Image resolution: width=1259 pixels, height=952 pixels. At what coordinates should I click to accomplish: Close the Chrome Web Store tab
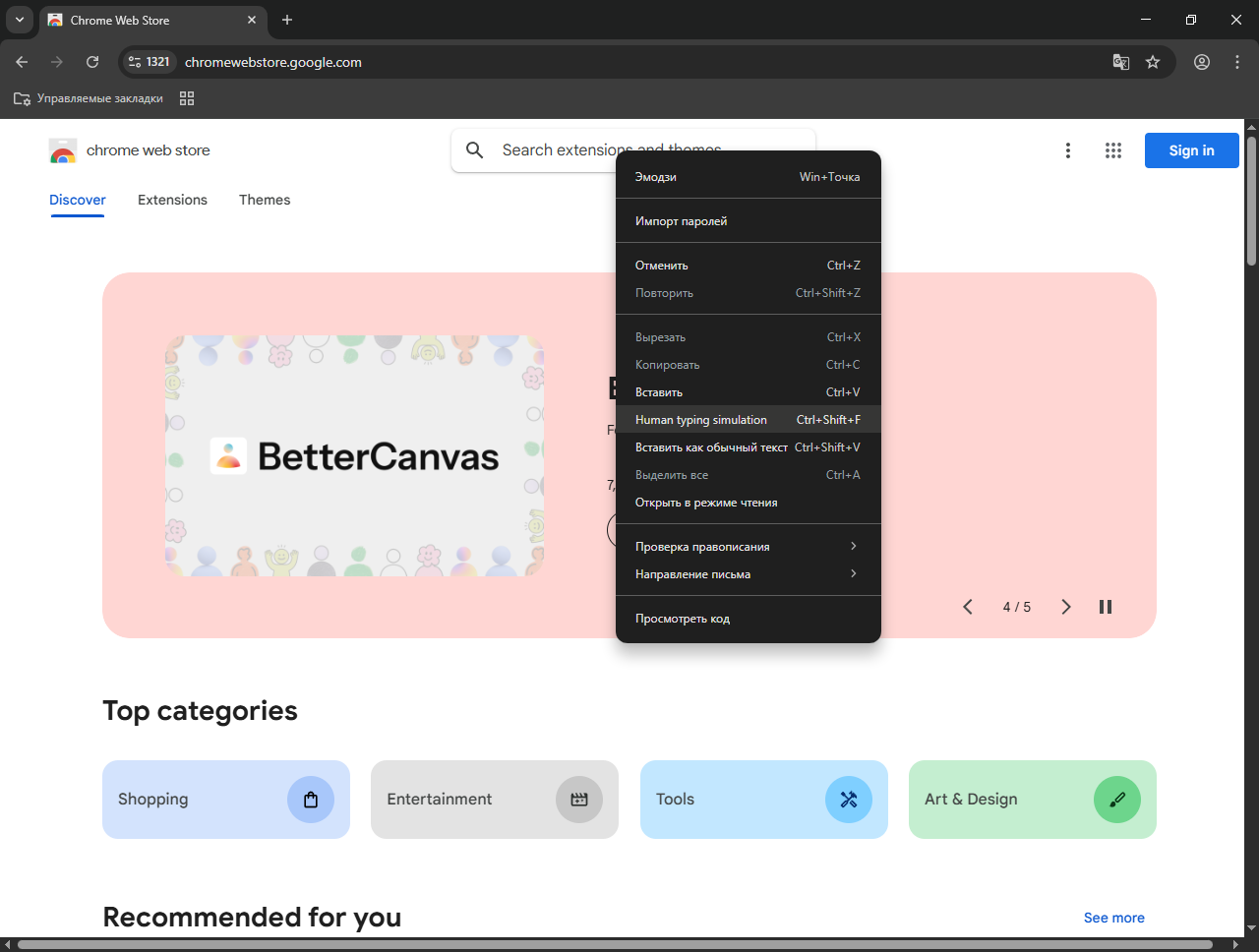click(252, 20)
